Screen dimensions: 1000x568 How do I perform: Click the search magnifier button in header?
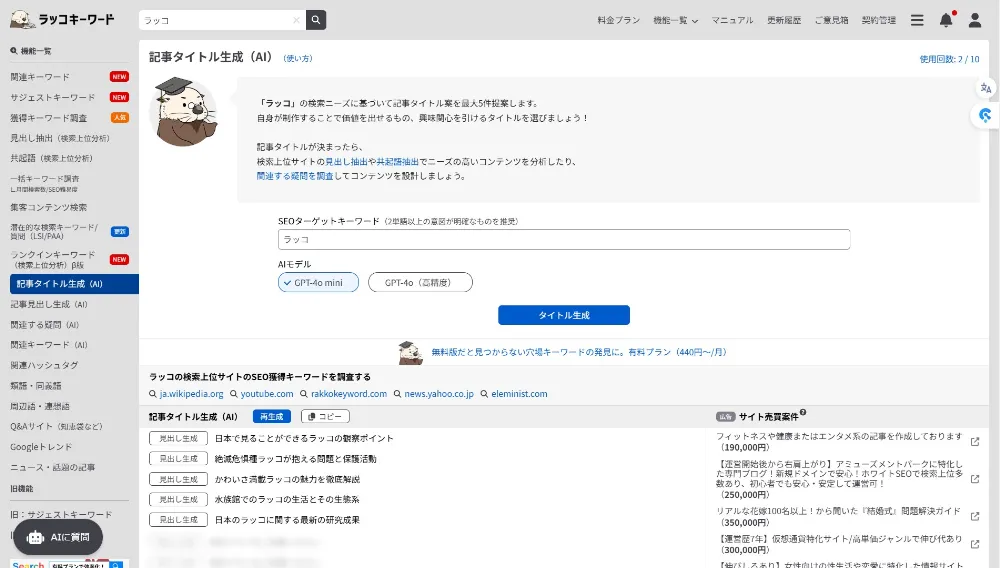316,20
